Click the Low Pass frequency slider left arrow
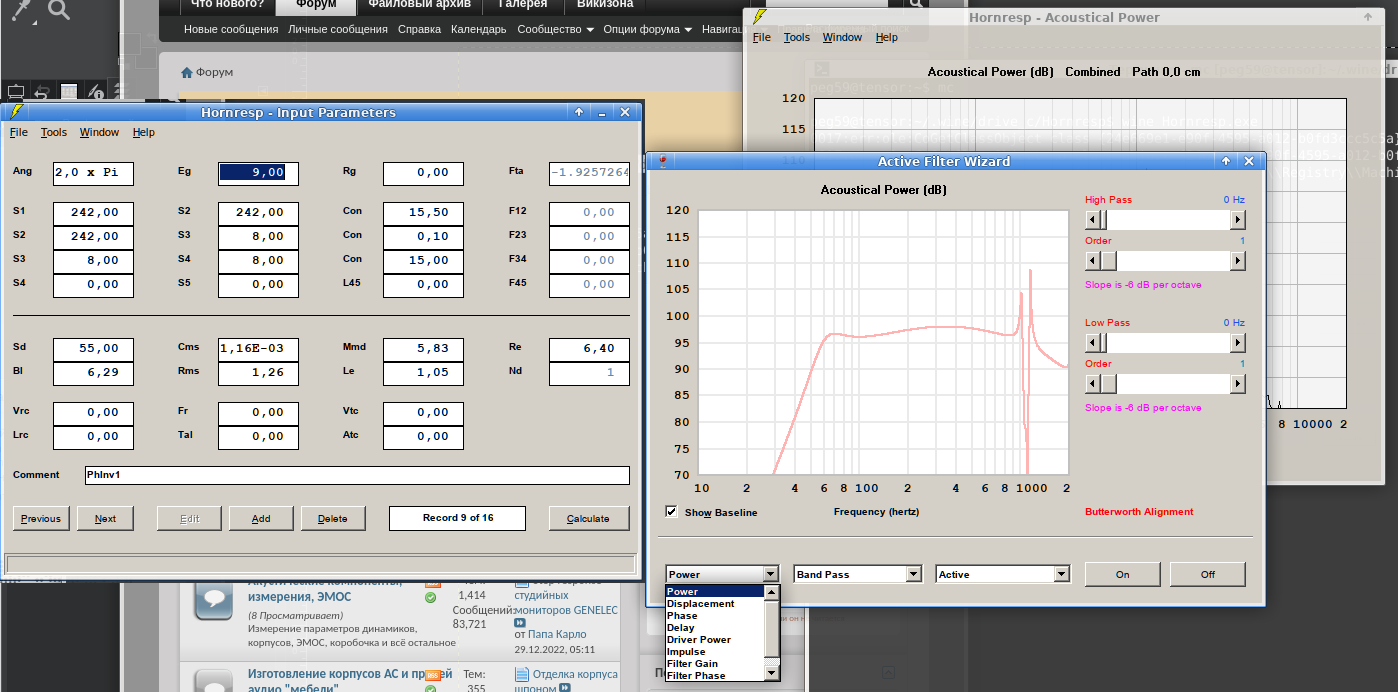1398x692 pixels. [1092, 342]
